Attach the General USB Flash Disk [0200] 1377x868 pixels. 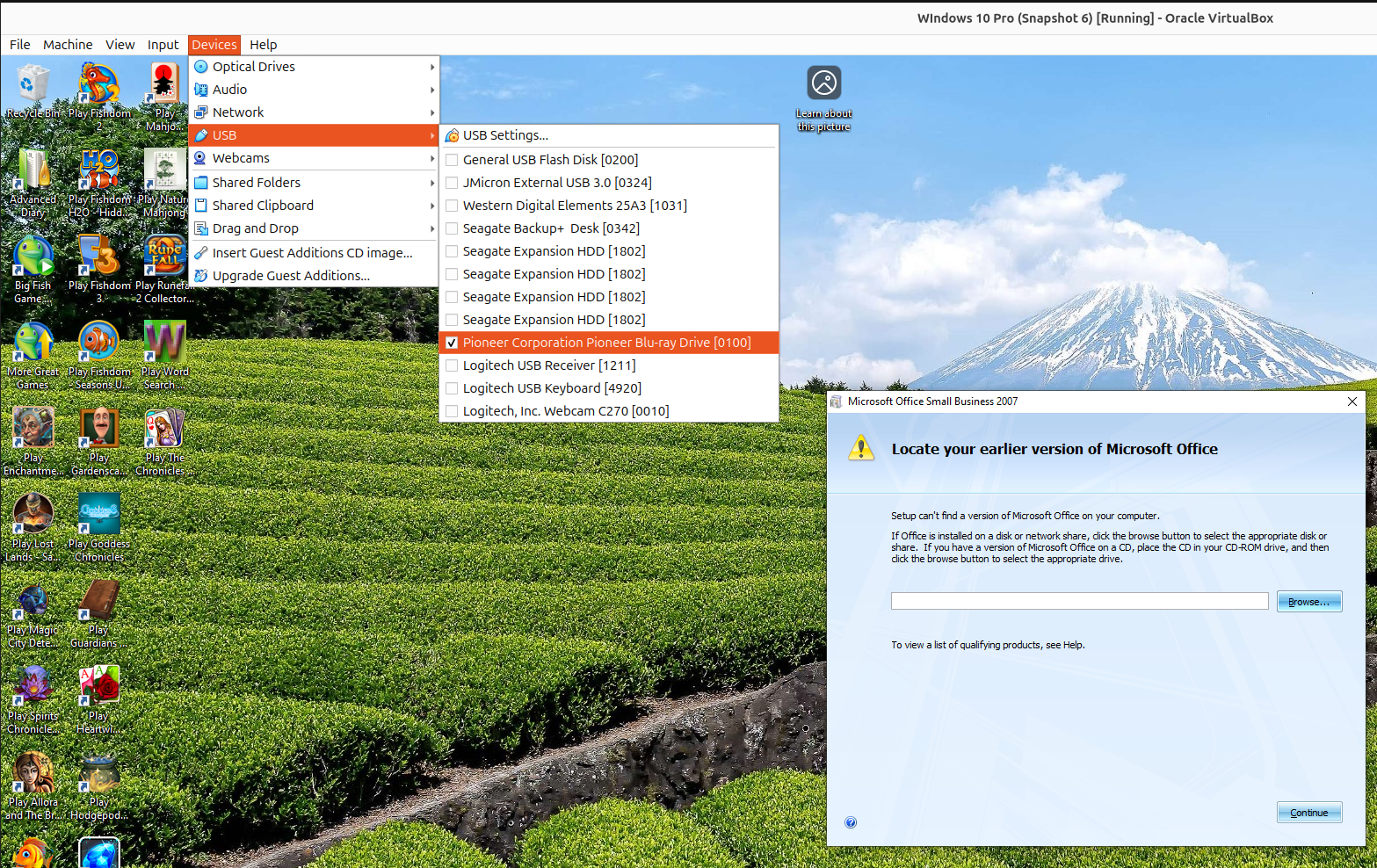click(x=608, y=160)
